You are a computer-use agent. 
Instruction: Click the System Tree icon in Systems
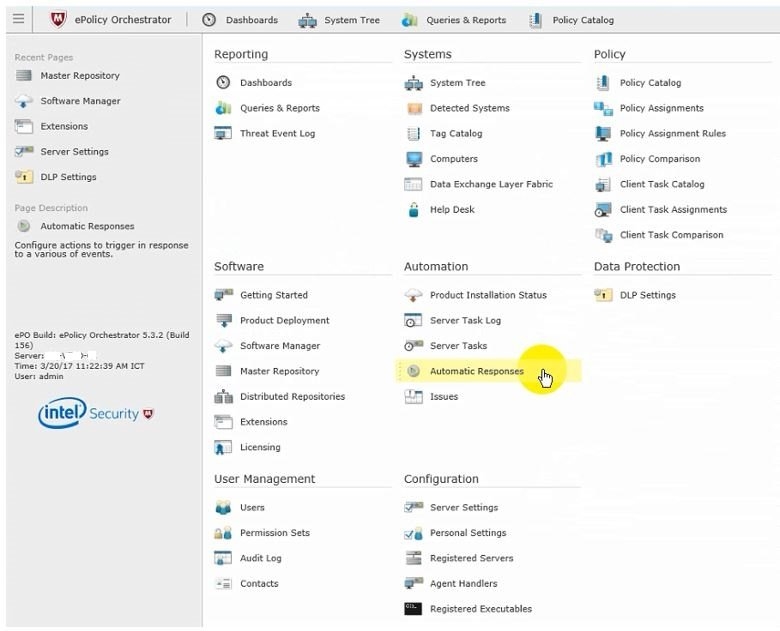(413, 83)
